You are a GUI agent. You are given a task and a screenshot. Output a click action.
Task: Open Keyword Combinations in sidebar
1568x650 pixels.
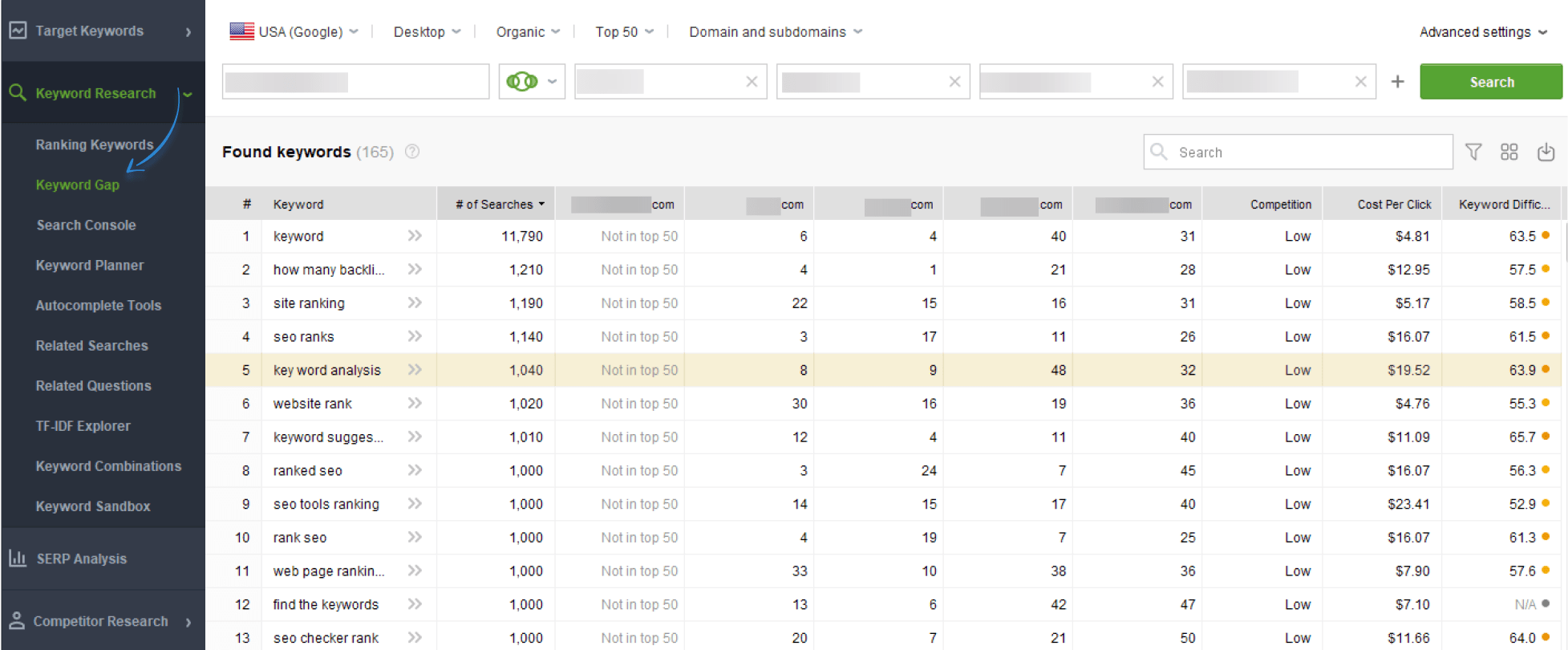[x=109, y=465]
